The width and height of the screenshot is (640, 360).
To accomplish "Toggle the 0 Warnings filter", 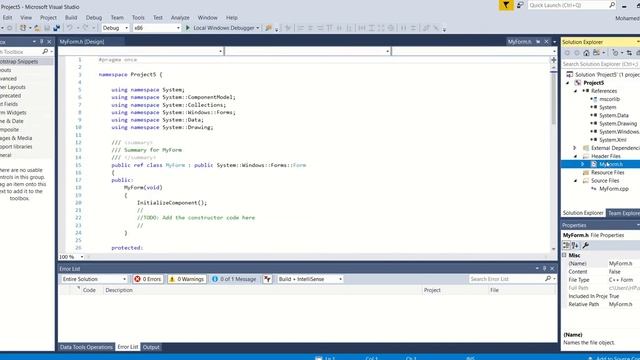I will click(187, 279).
